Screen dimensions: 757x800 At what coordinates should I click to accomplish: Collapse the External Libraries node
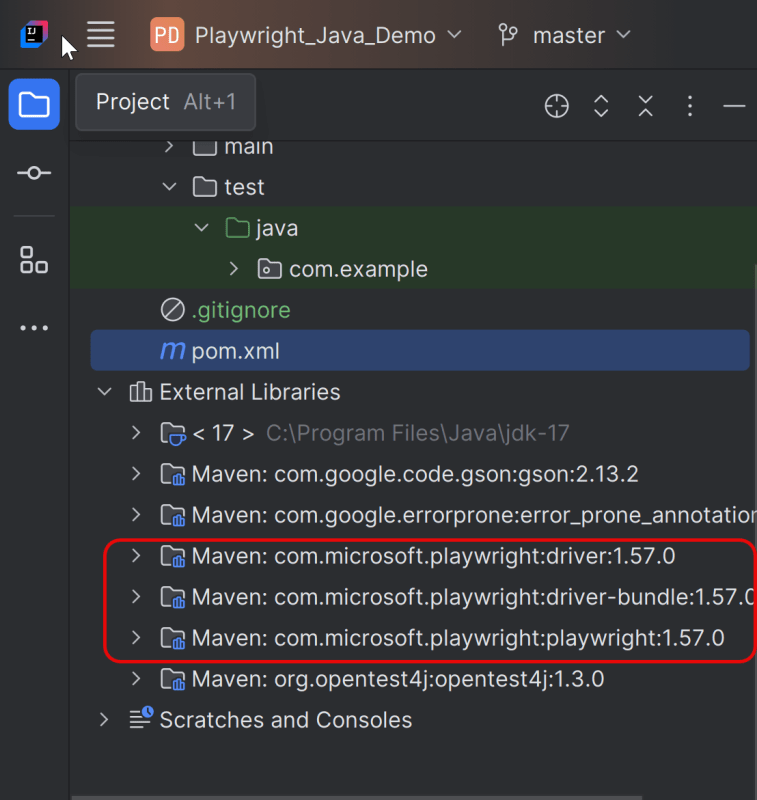pyautogui.click(x=104, y=392)
